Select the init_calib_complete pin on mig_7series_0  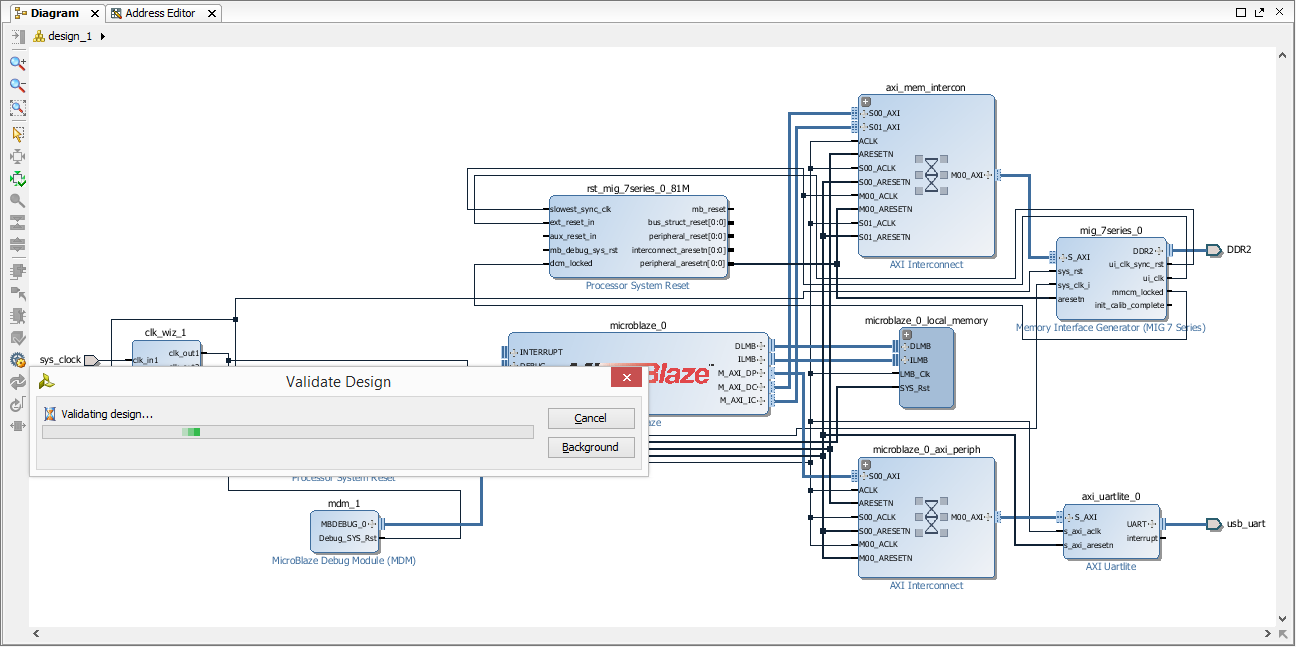pos(1129,306)
